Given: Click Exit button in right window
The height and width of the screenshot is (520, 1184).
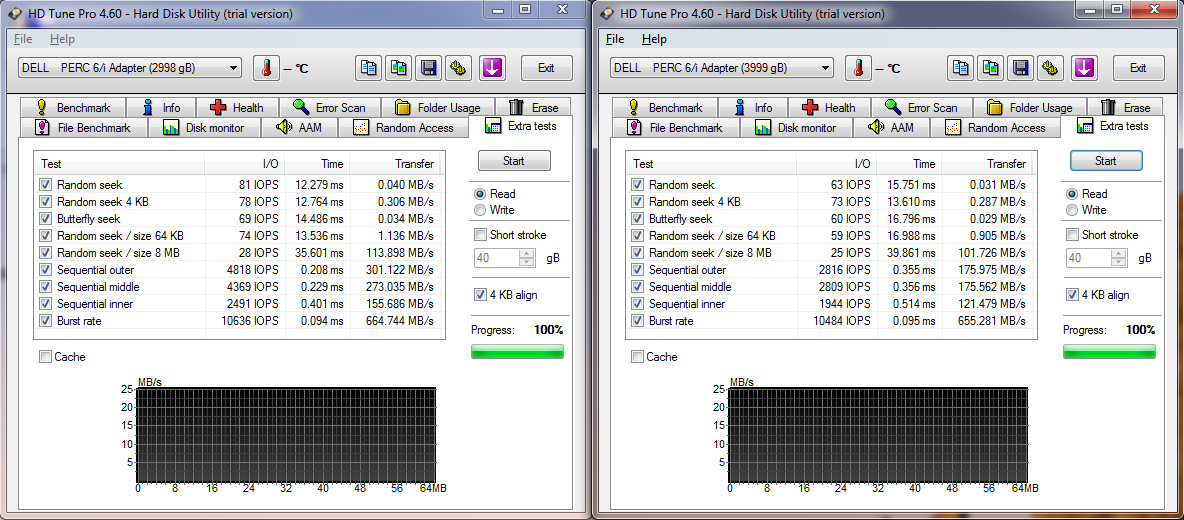Looking at the screenshot, I should click(1138, 68).
